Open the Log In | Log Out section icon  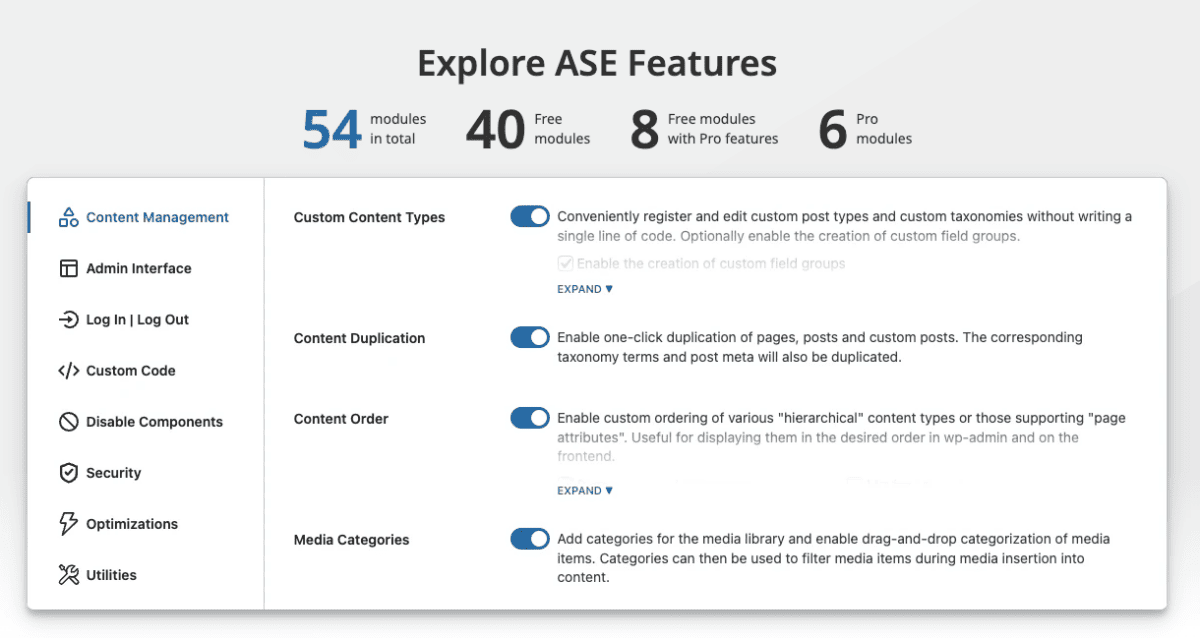pyautogui.click(x=68, y=319)
